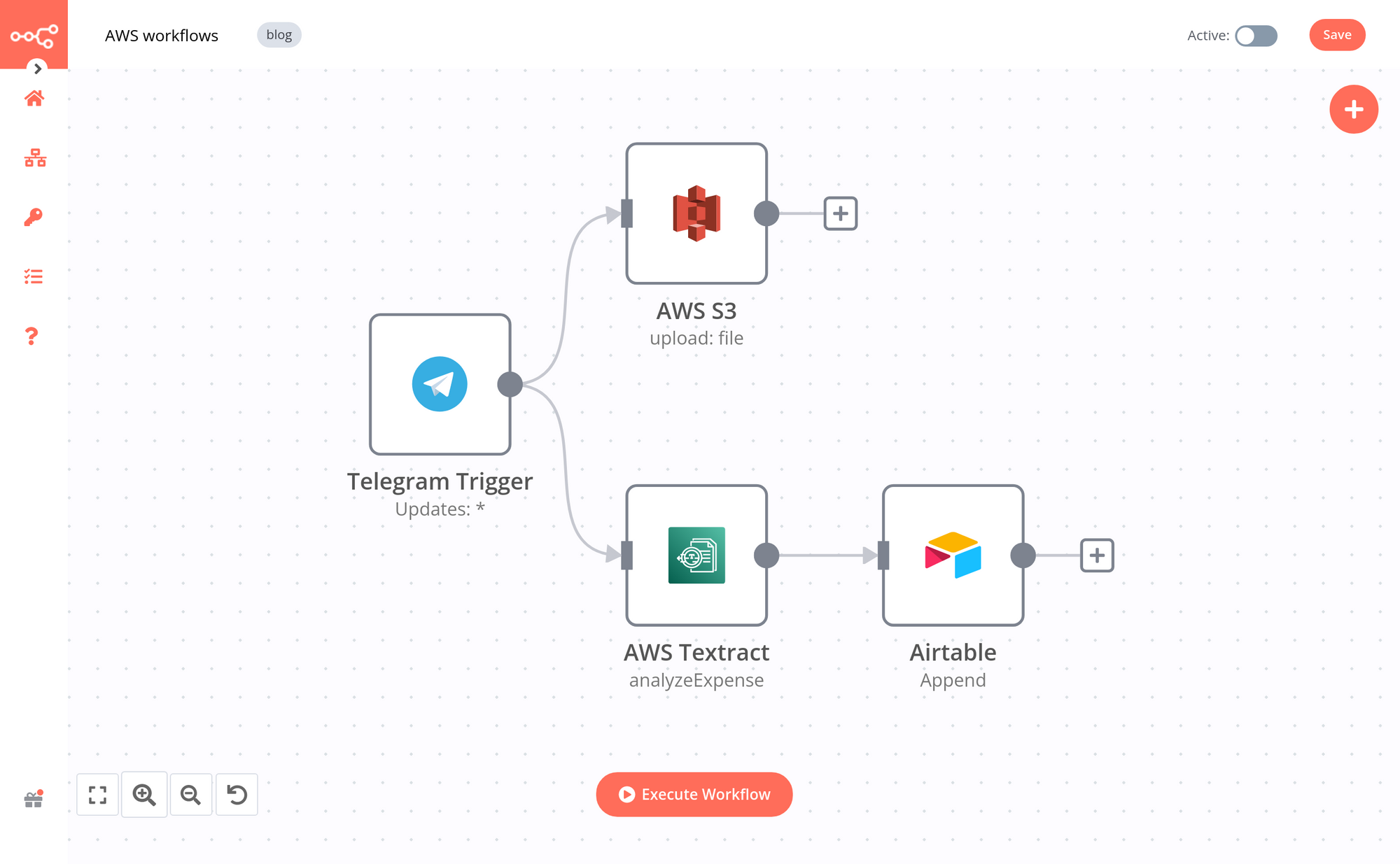Save the workflow
The width and height of the screenshot is (1400, 864).
coord(1336,34)
